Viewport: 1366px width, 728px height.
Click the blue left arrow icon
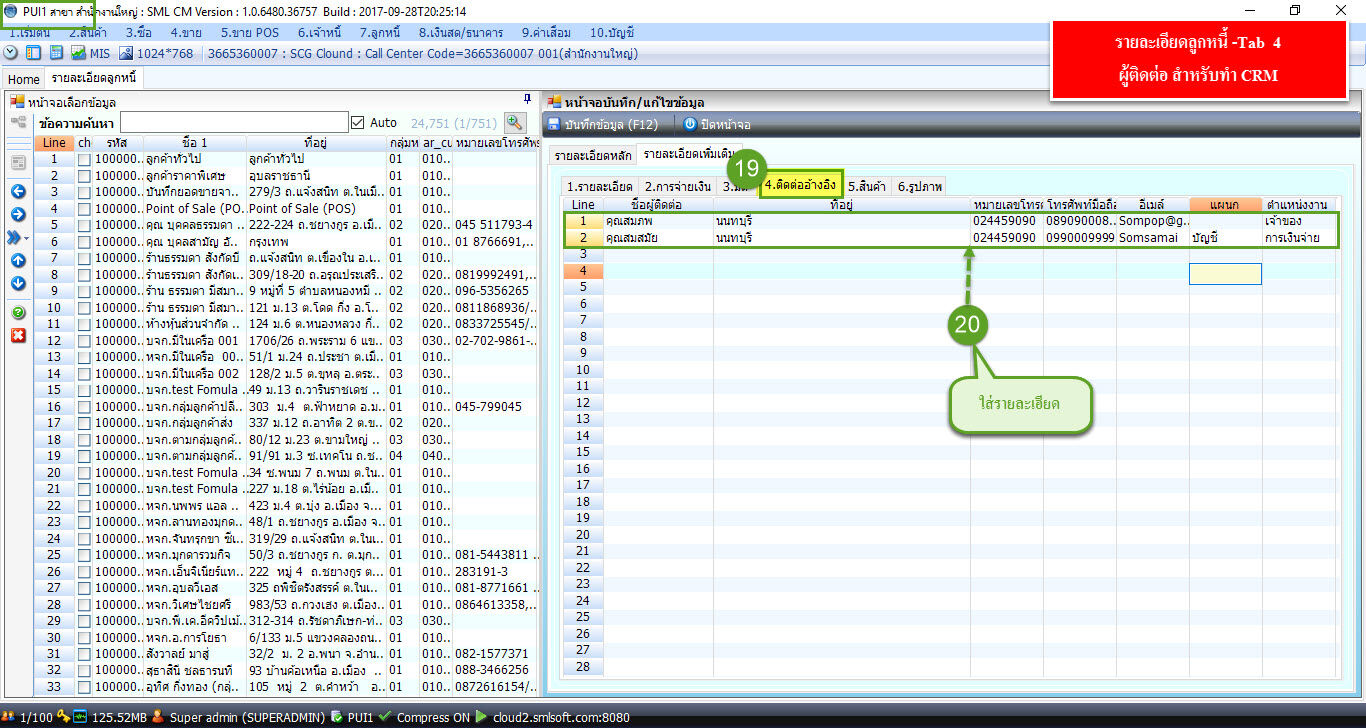[18, 191]
